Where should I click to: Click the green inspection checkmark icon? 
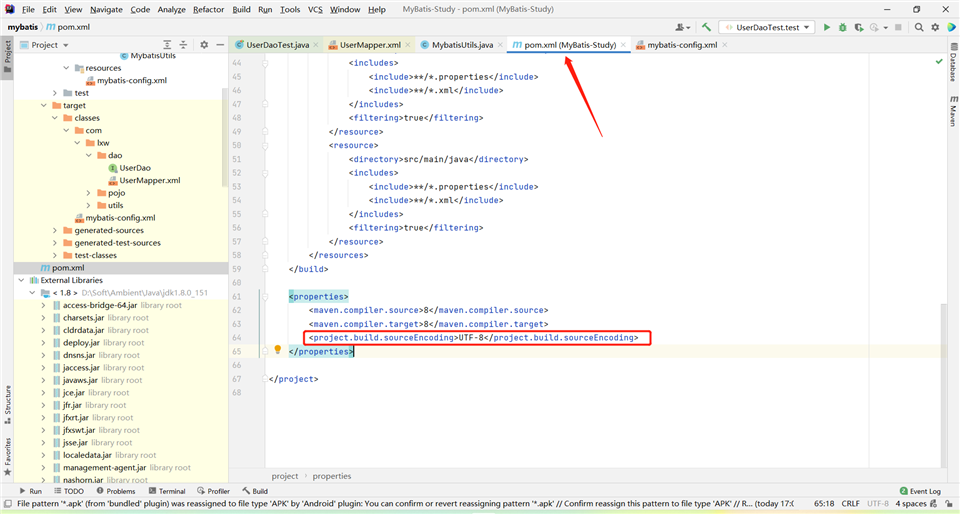pos(939,62)
